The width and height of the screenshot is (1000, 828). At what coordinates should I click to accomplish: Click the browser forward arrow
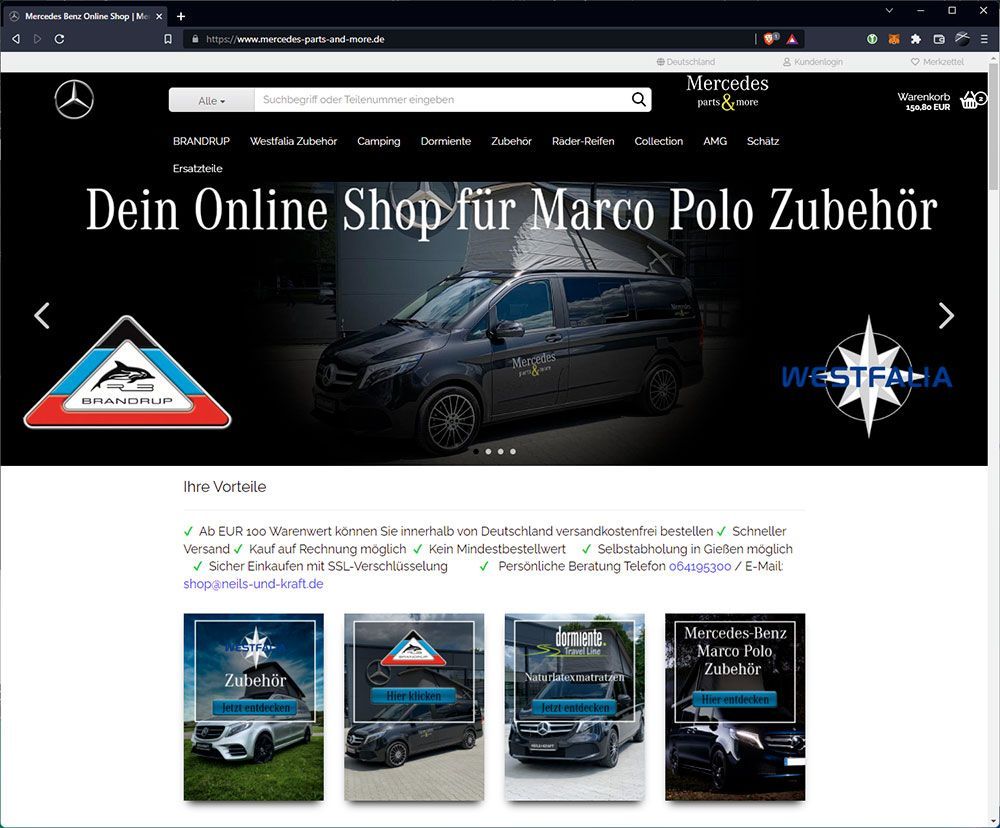(x=38, y=39)
